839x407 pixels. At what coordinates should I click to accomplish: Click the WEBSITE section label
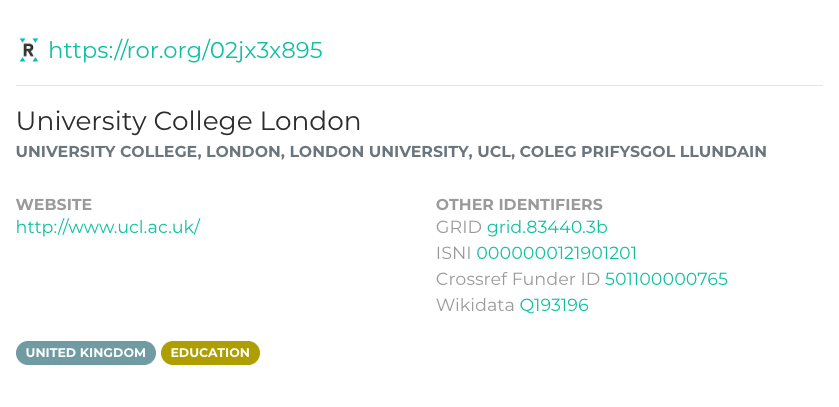pyautogui.click(x=54, y=204)
